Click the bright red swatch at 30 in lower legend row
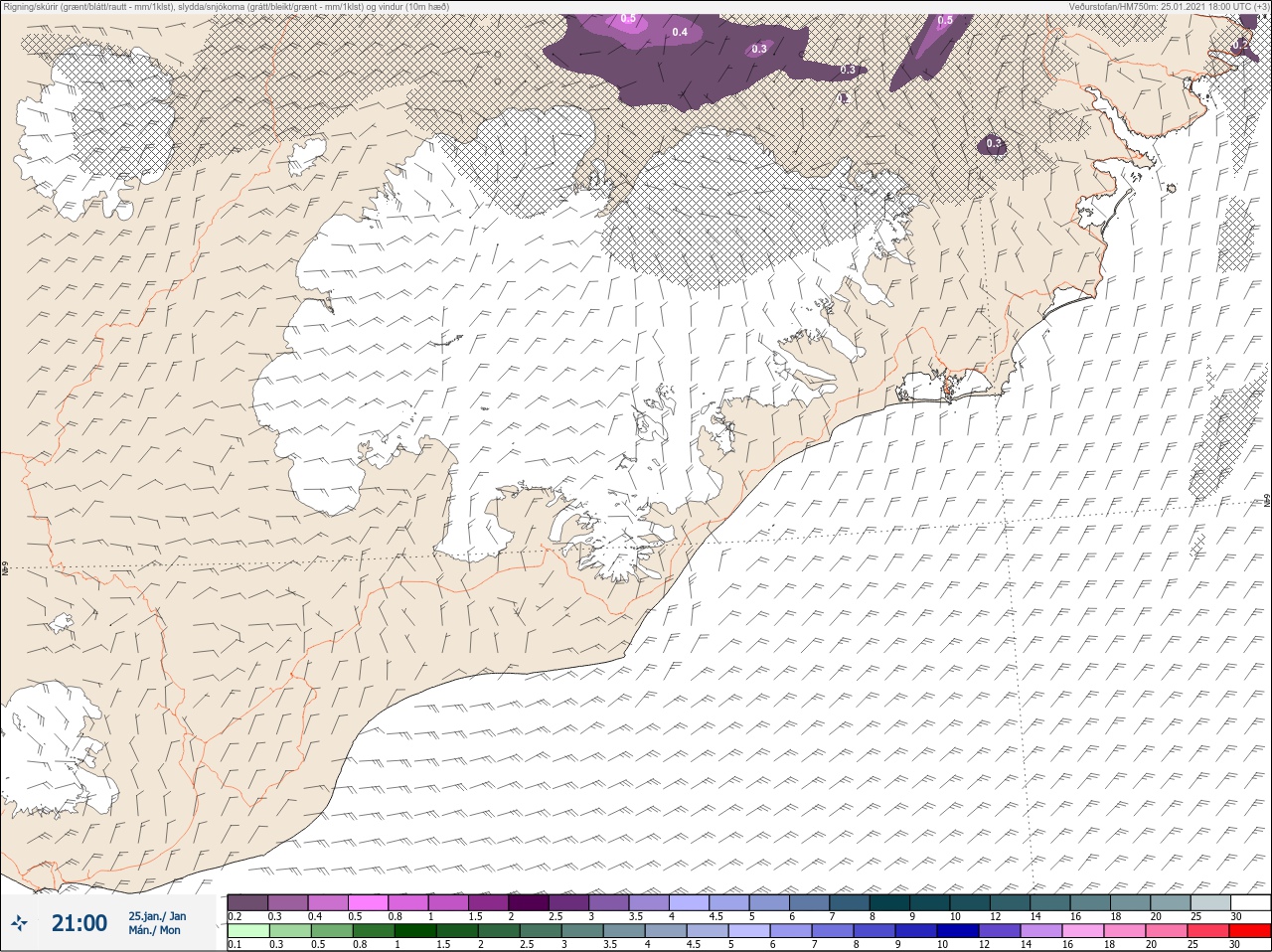The image size is (1272, 952). 1250,931
